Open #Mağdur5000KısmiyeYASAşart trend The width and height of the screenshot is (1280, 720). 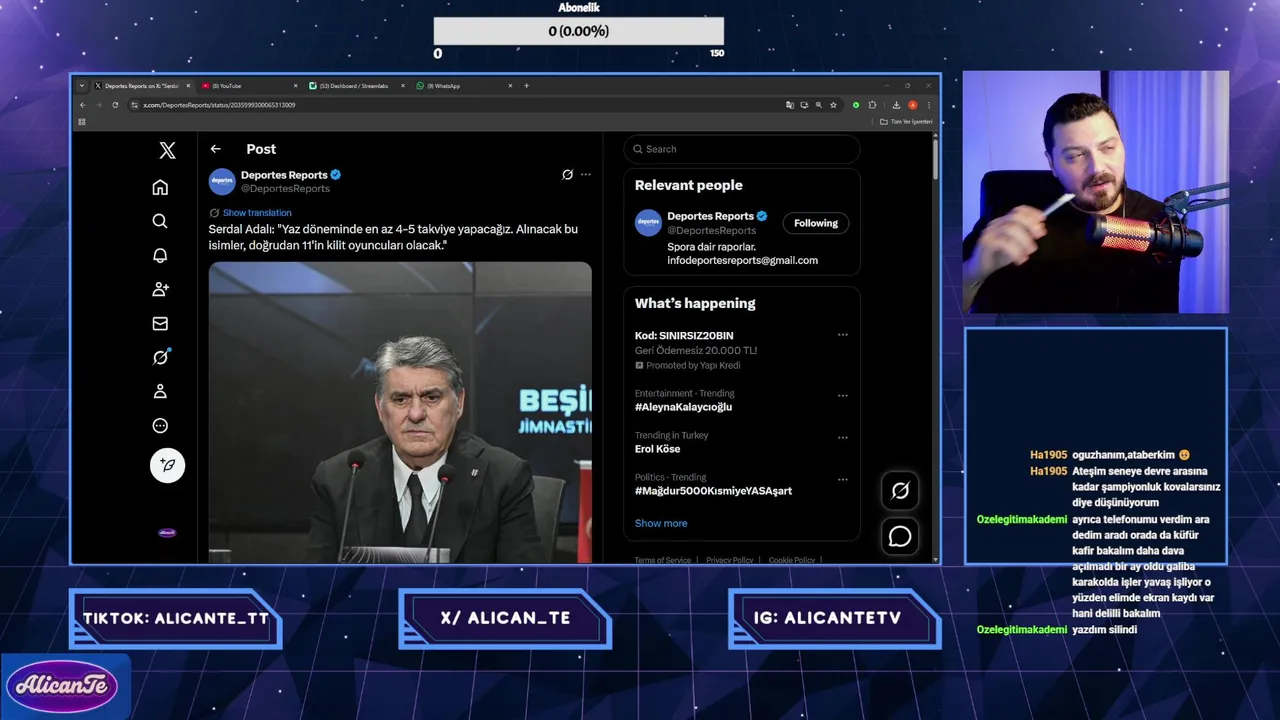tap(713, 491)
